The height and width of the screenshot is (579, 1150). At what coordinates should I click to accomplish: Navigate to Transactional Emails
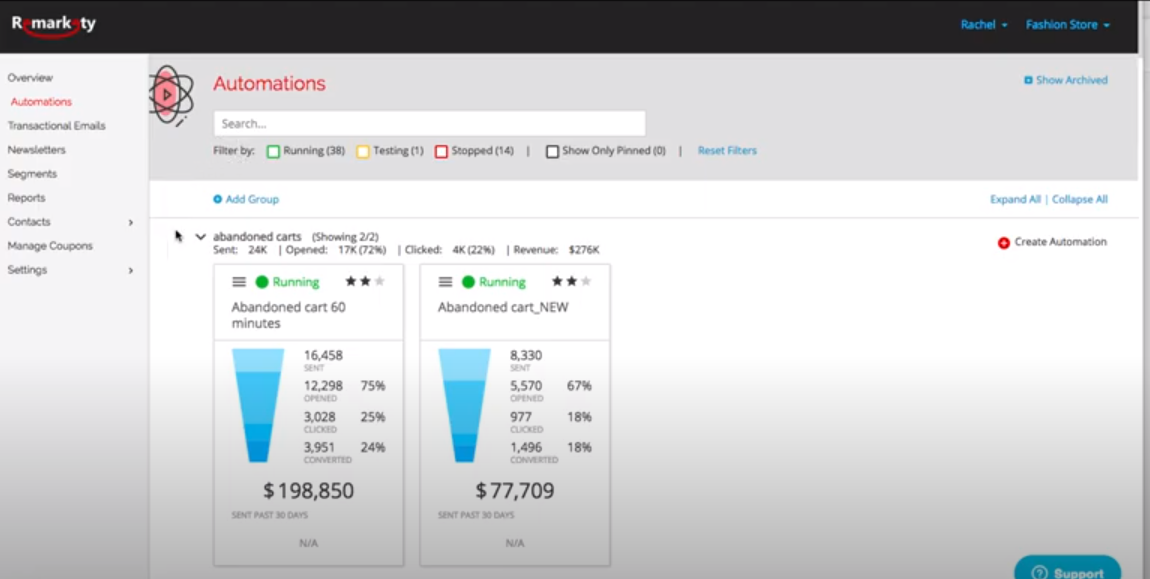click(x=56, y=125)
